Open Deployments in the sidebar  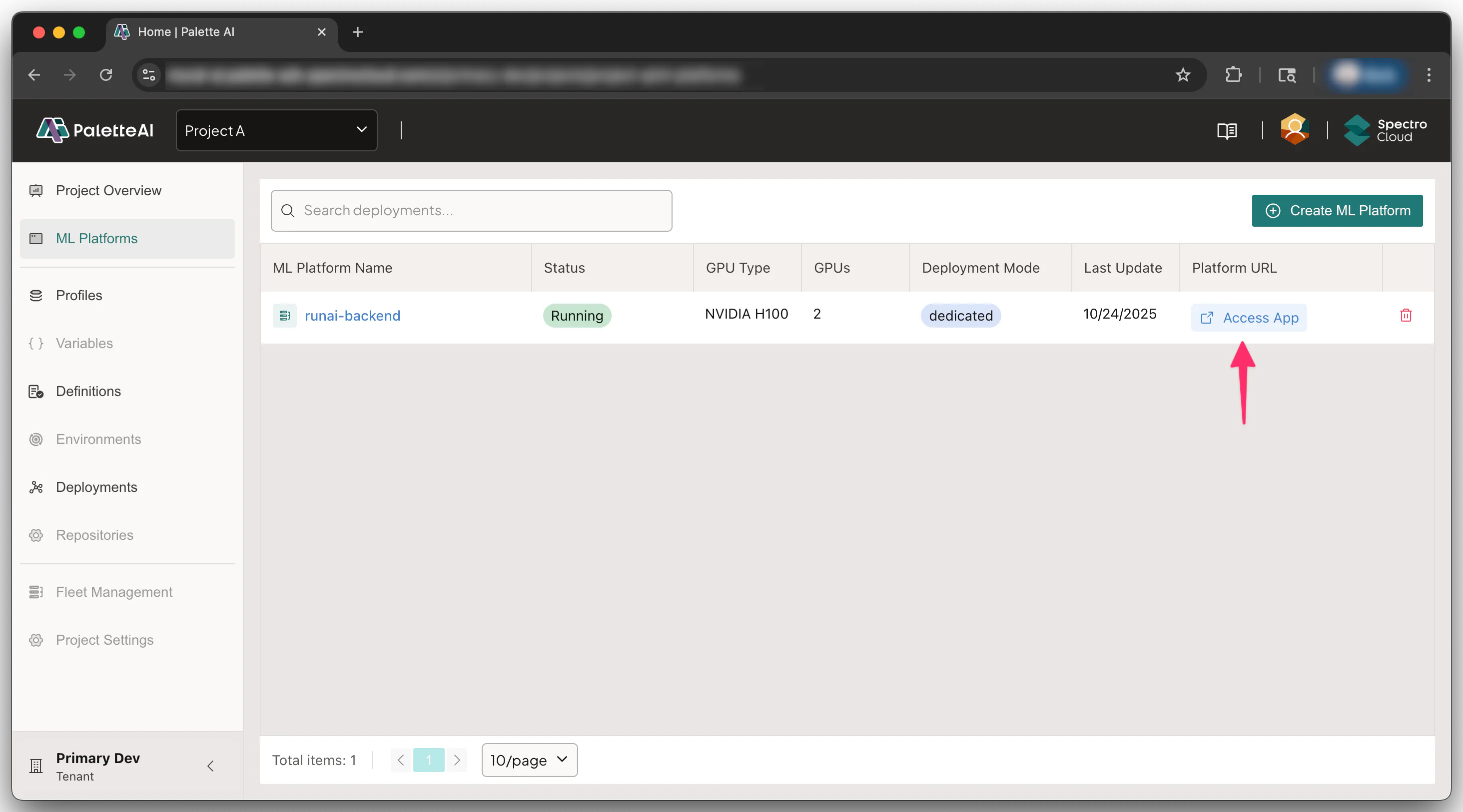[96, 487]
